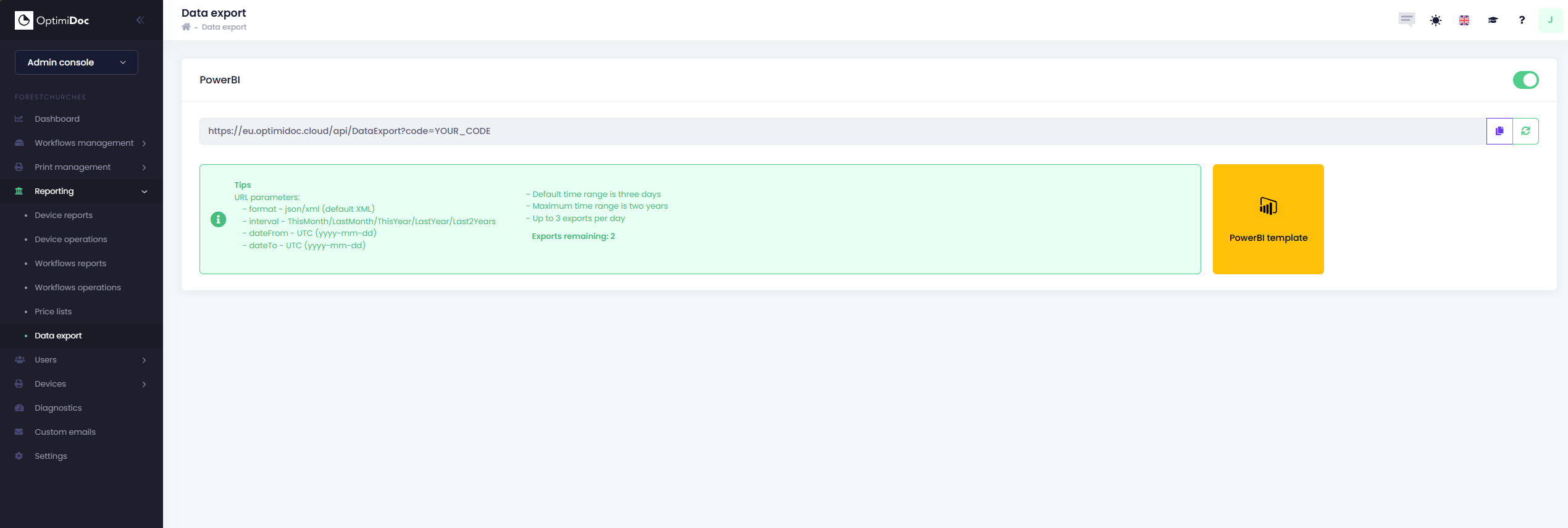Click the home breadcrumb icon
The image size is (1568, 528).
pyautogui.click(x=186, y=27)
